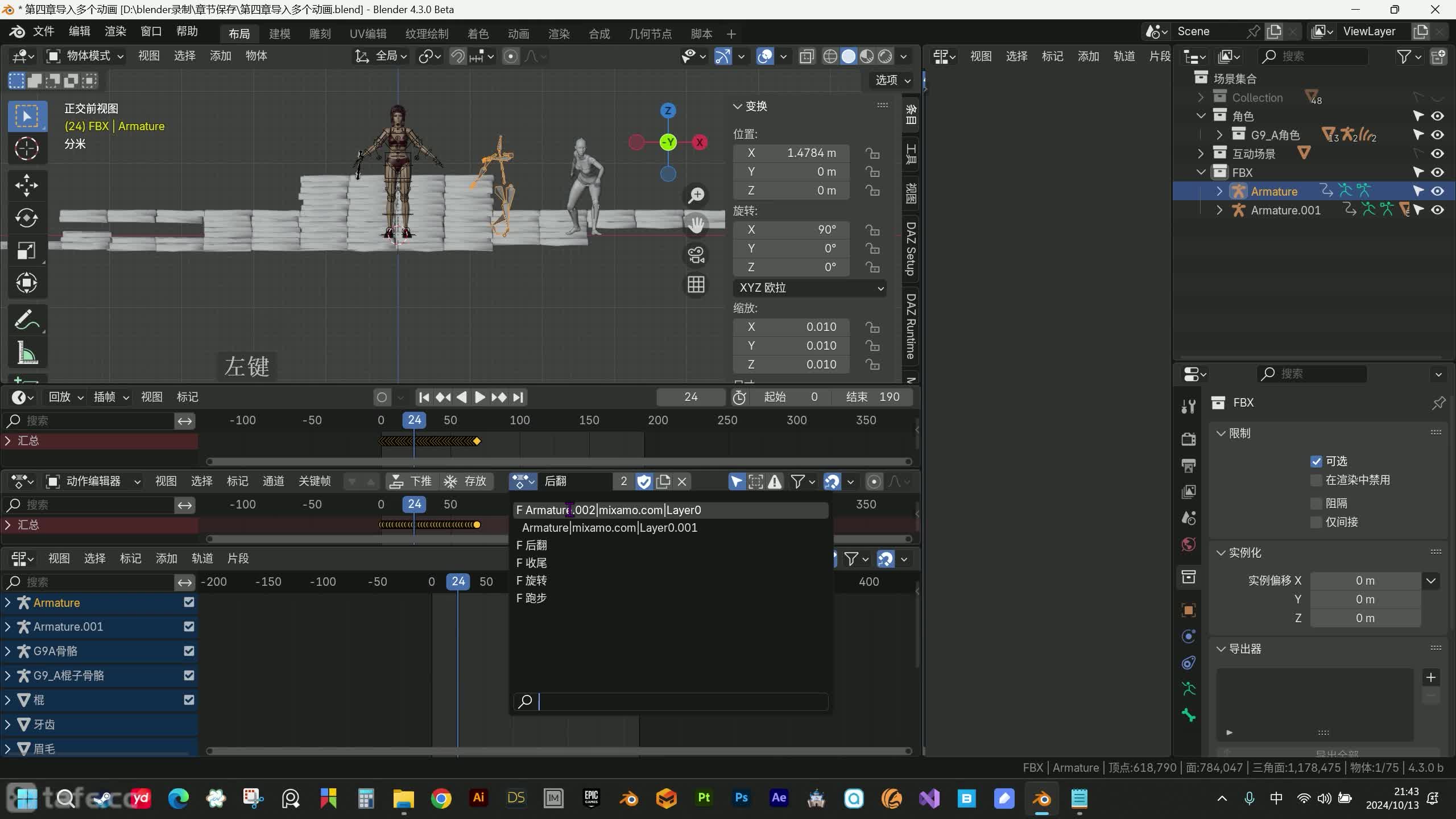1456x819 pixels.
Task: Expand the 互动场景 collection
Action: [x=1201, y=154]
